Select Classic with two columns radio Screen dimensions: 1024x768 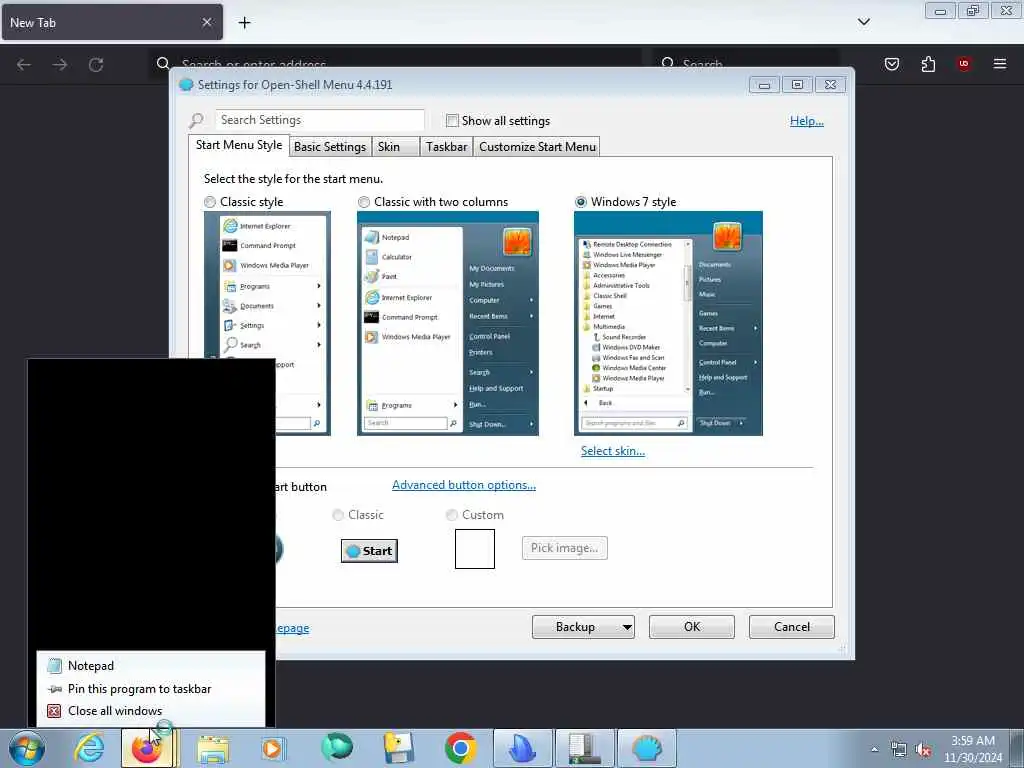point(364,202)
